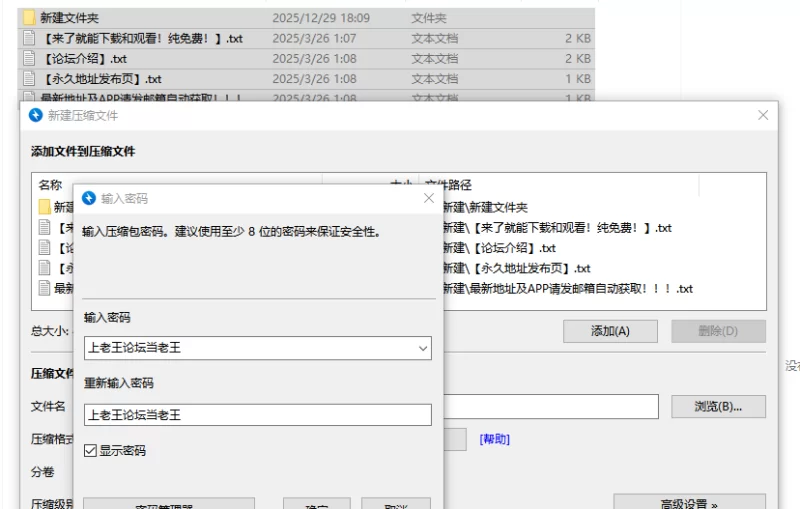Click the 浏览(B)... button
Viewport: 800px width, 509px height.
point(718,406)
